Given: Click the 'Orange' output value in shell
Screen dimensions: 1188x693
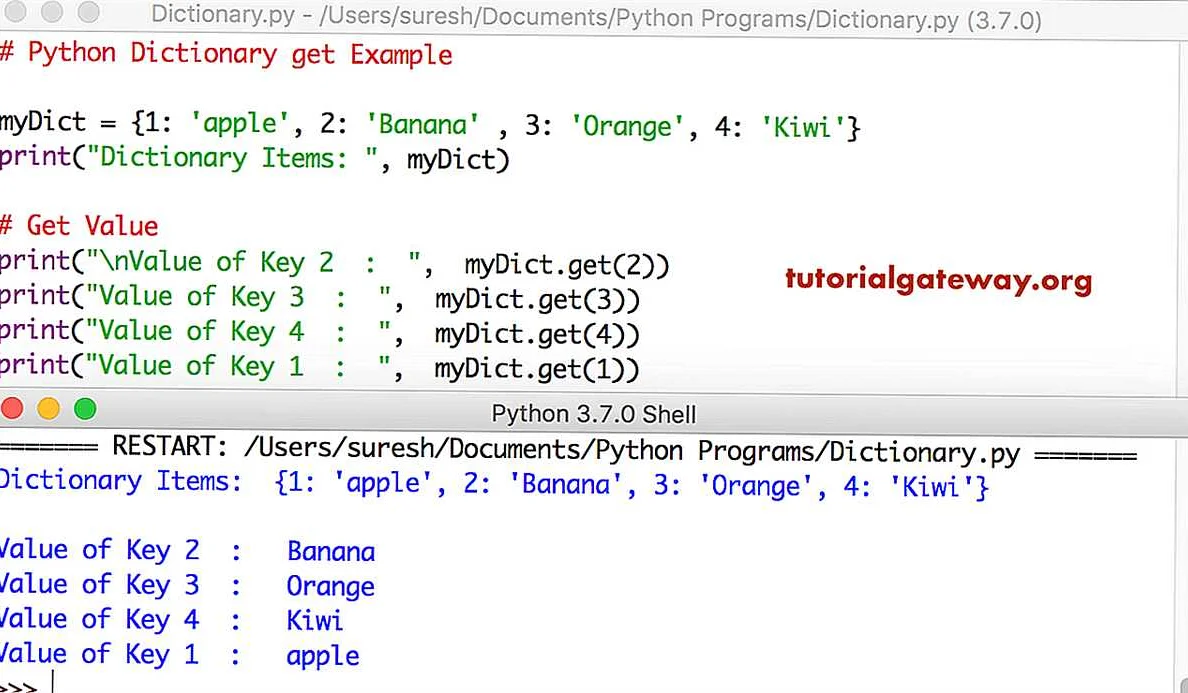Looking at the screenshot, I should point(330,587).
